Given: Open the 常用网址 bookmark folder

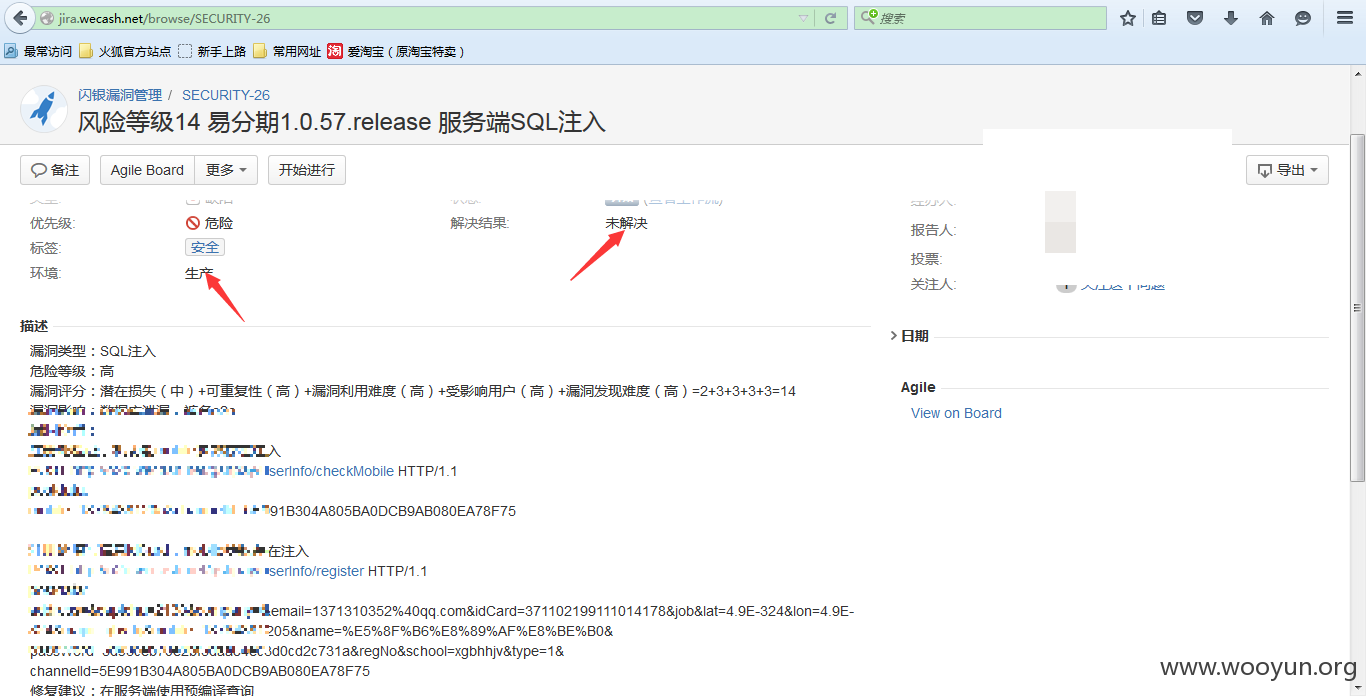Looking at the screenshot, I should coord(287,51).
